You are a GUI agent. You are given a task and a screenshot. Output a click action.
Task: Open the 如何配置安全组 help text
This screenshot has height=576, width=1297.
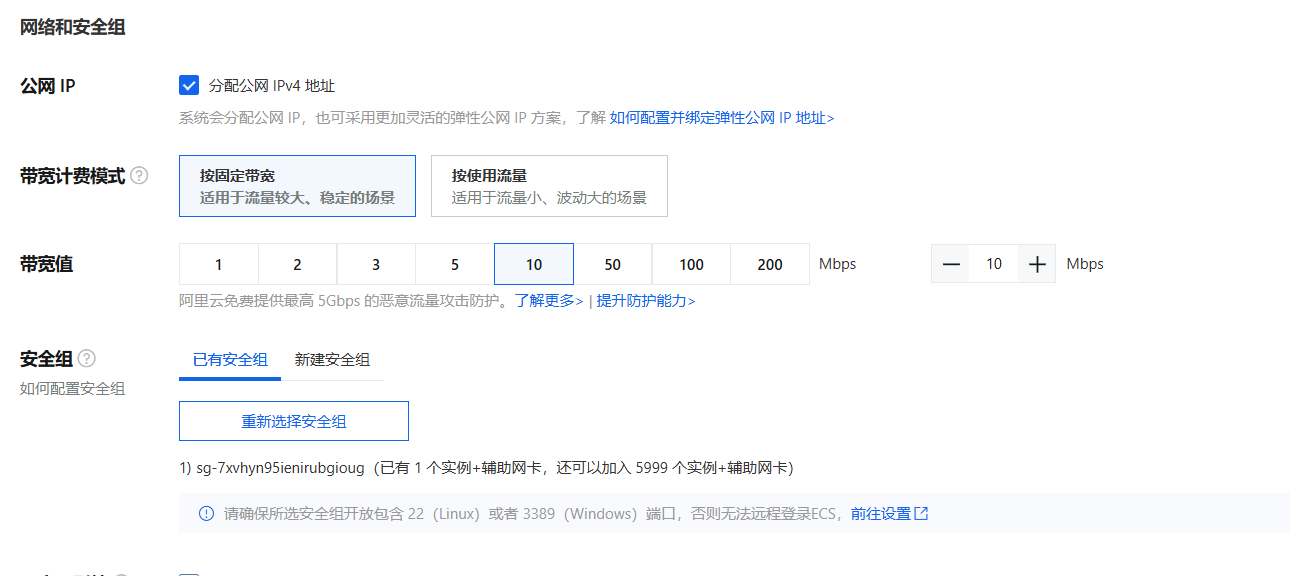pos(72,388)
